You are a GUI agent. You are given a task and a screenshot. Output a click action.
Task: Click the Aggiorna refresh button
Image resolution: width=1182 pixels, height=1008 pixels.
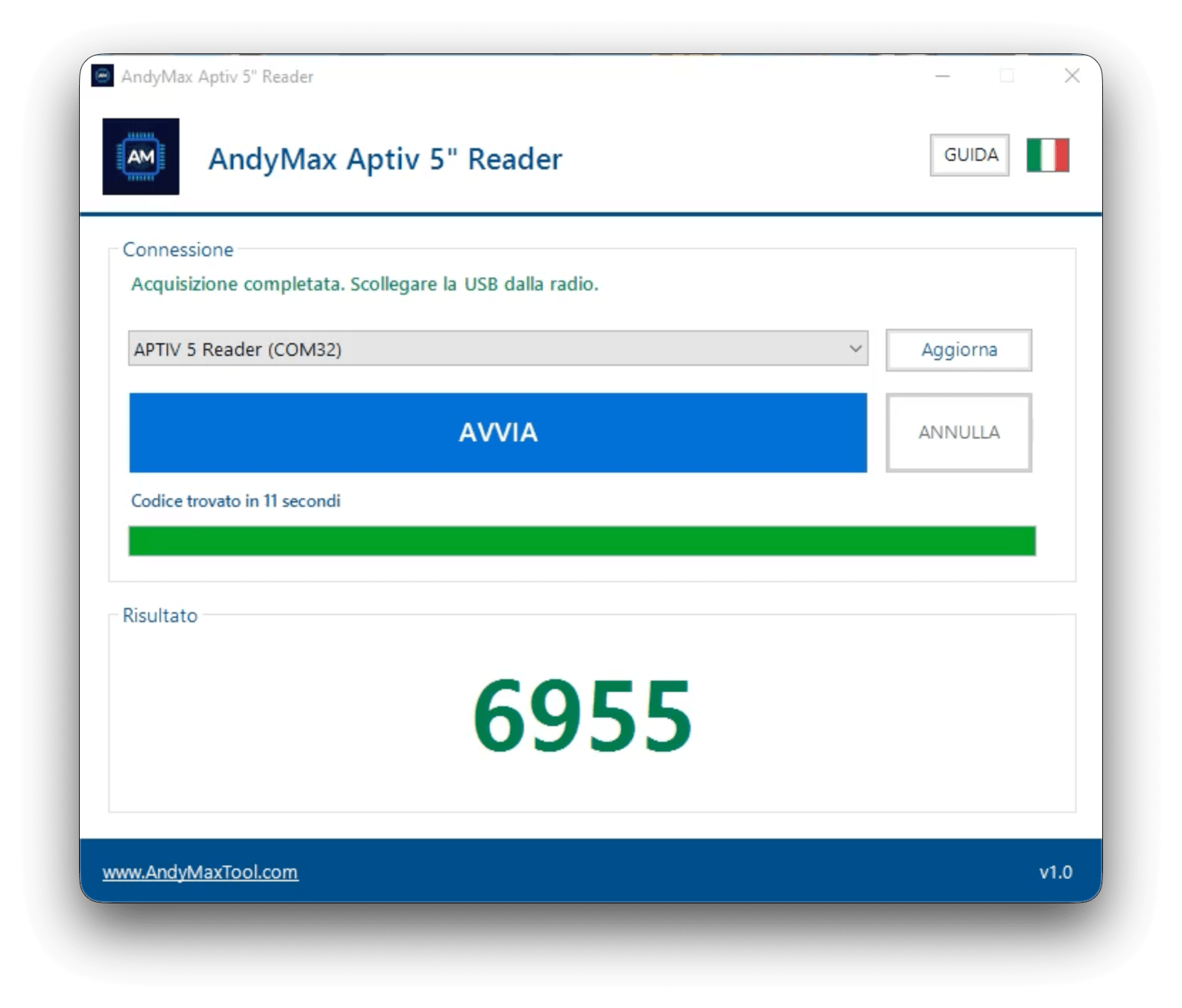point(958,350)
